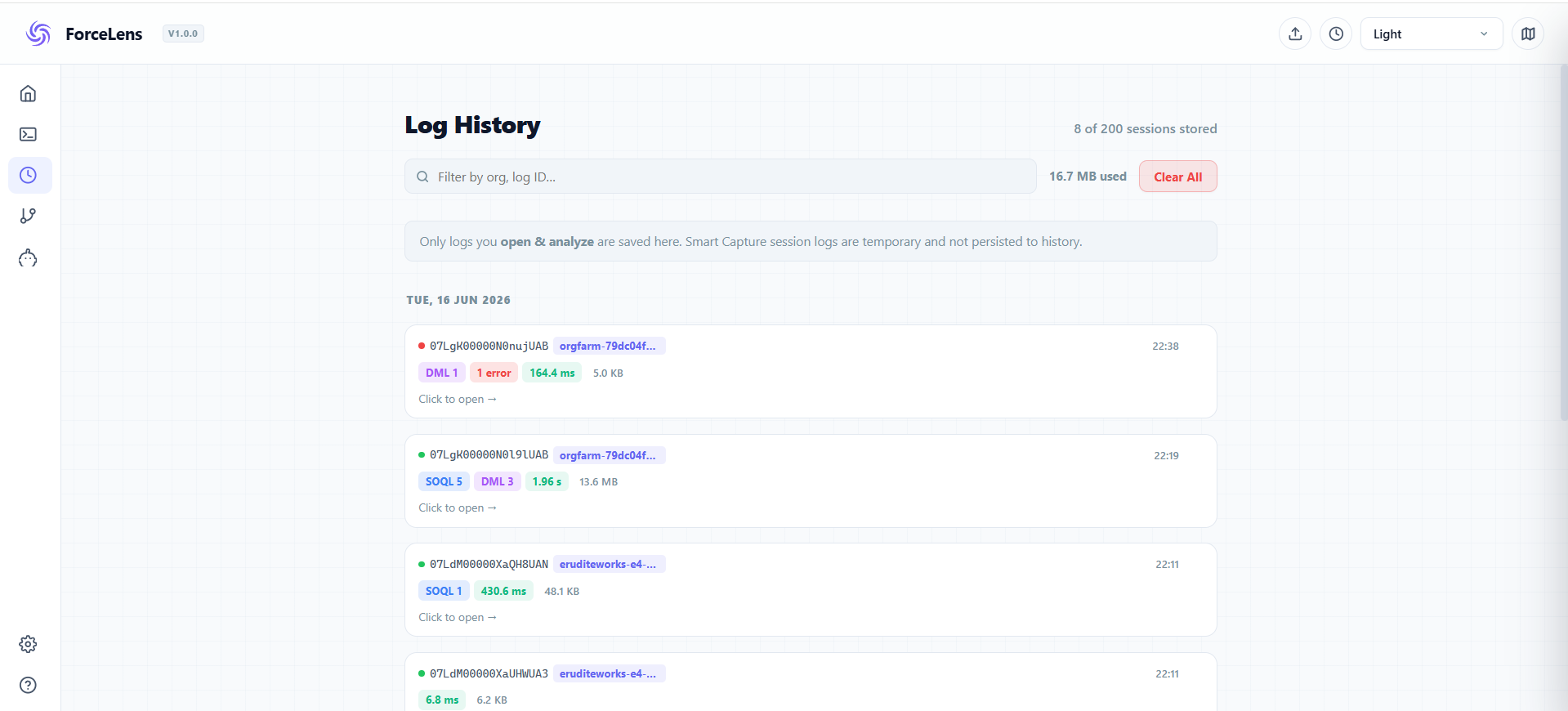Open log 07LgK00000N0nujUAB
Image resolution: width=1568 pixels, height=711 pixels.
tap(811, 372)
